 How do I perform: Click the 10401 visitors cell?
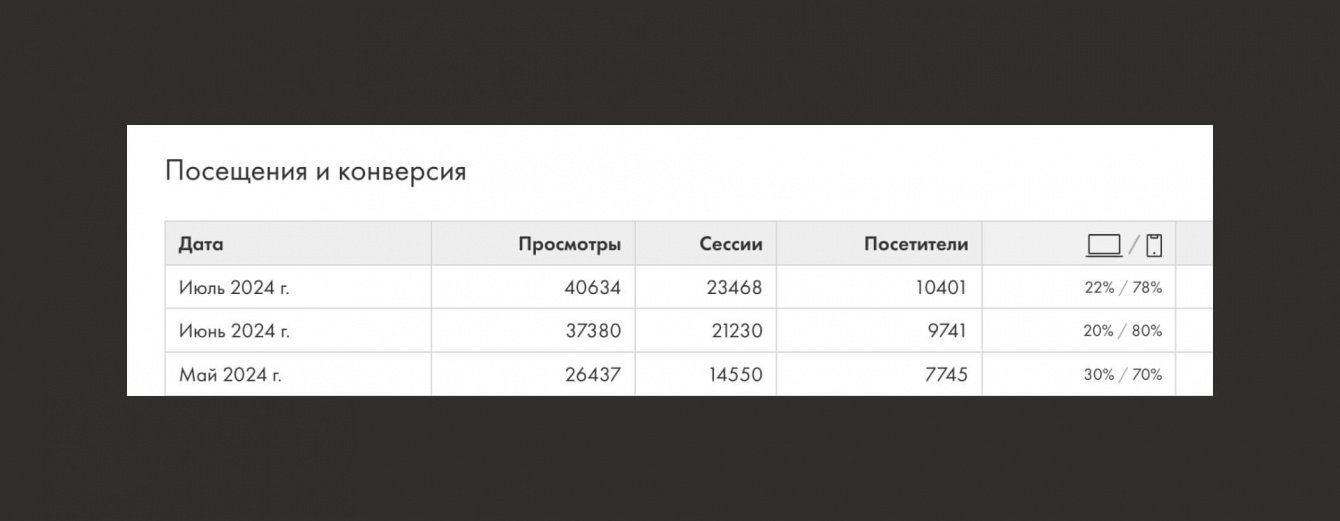941,288
